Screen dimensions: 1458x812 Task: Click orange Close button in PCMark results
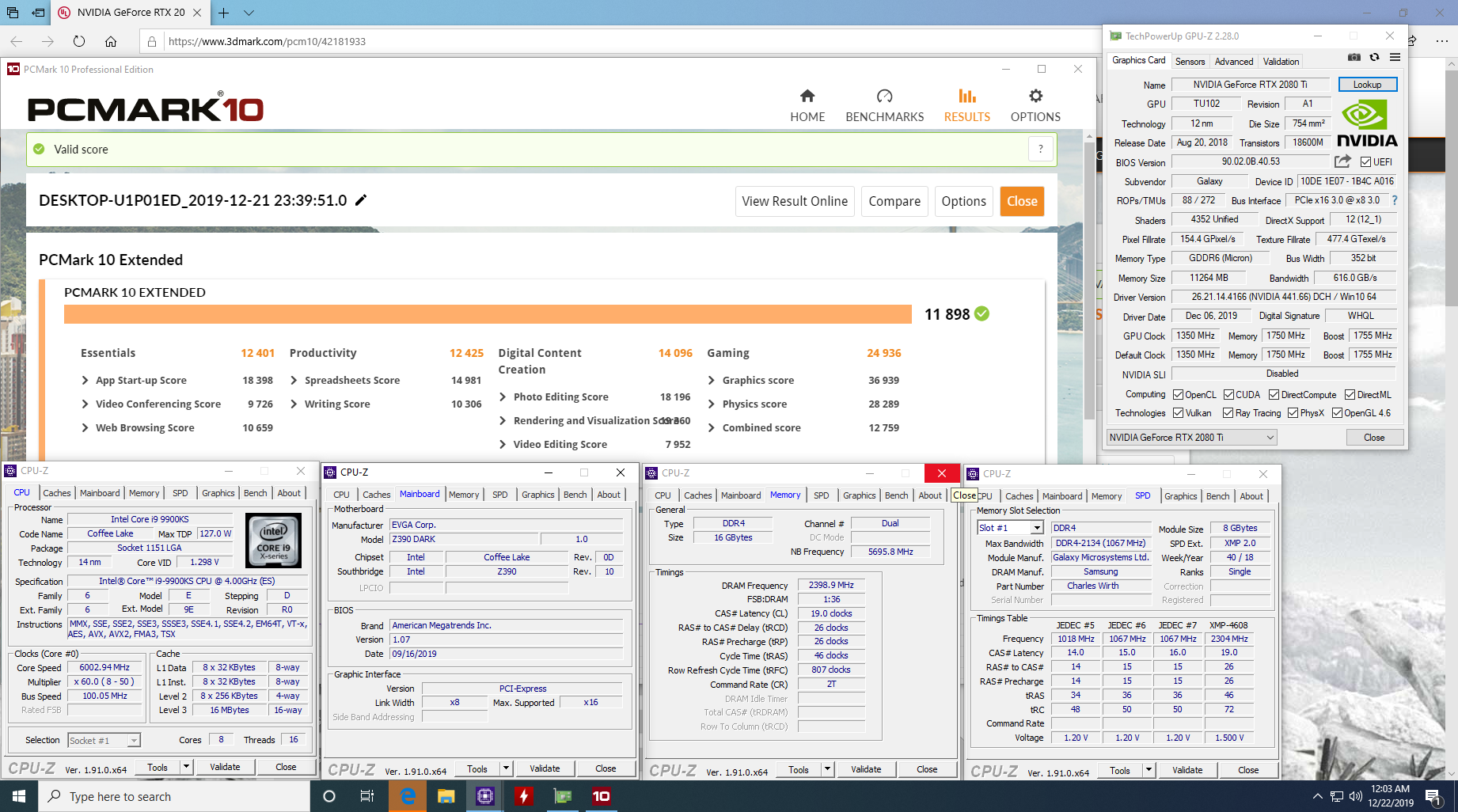[1022, 201]
